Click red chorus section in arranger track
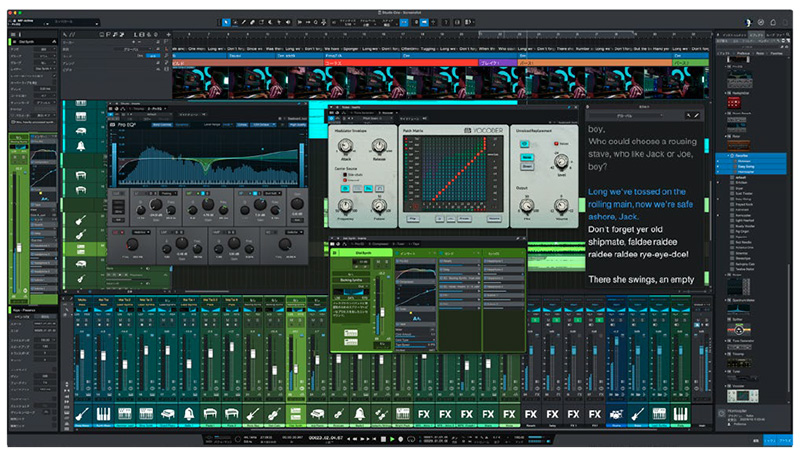Viewport: 800px width, 454px height. (401, 63)
